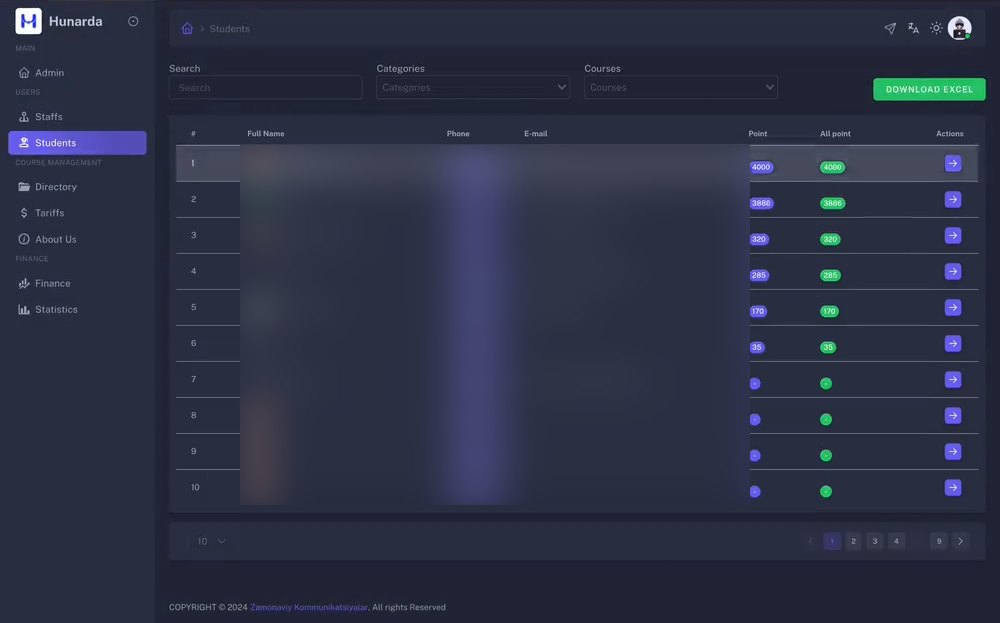Click the Students breadcrumb text
Image resolution: width=1000 pixels, height=623 pixels.
[230, 29]
